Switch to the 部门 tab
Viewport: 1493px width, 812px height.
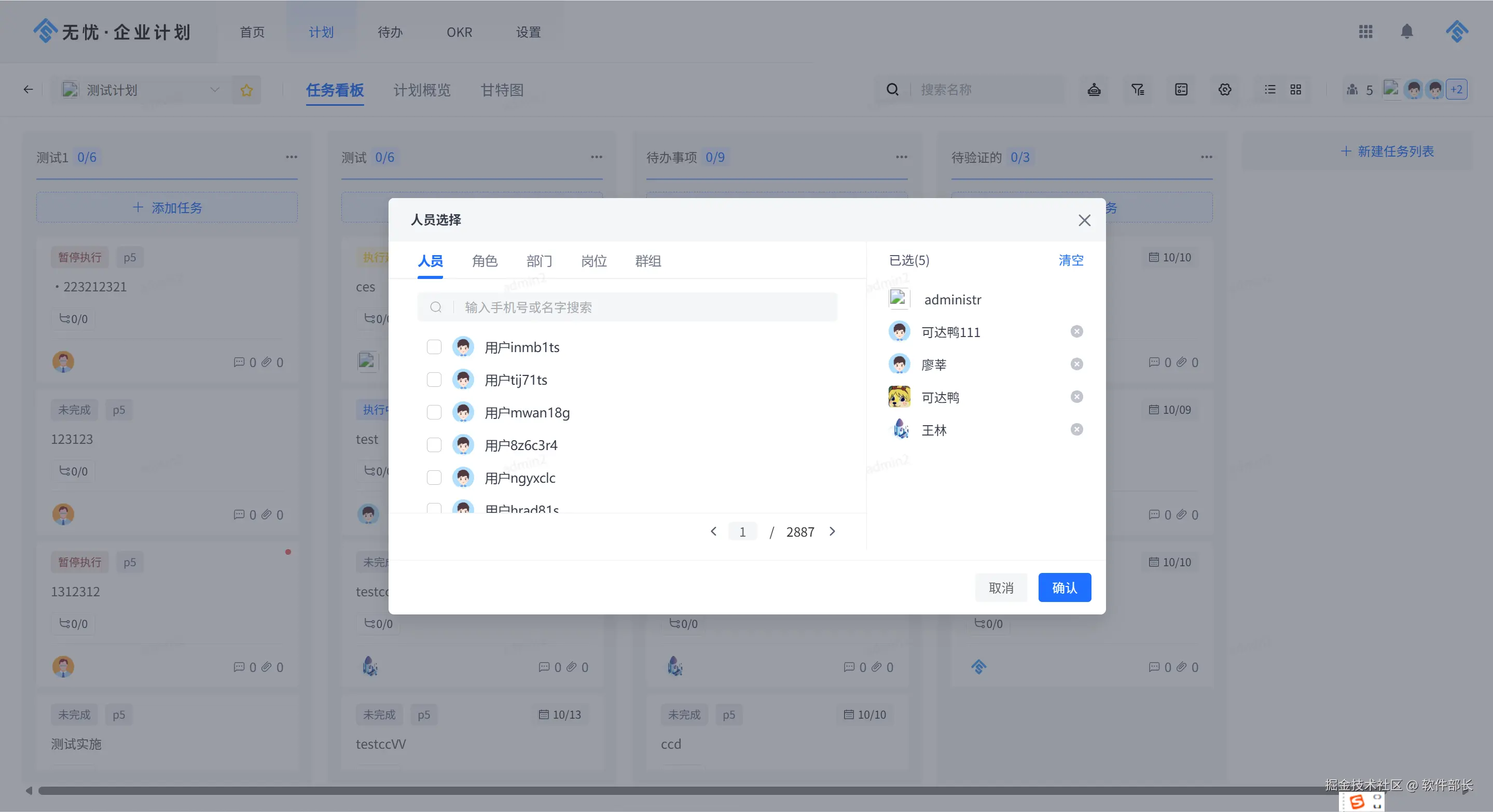click(x=538, y=261)
